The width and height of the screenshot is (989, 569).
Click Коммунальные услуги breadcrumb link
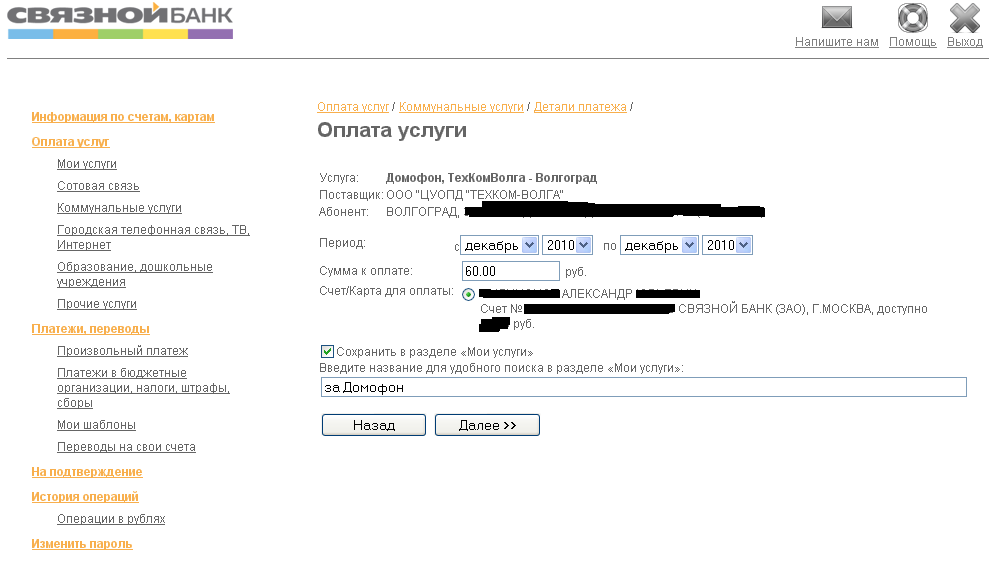[x=462, y=107]
